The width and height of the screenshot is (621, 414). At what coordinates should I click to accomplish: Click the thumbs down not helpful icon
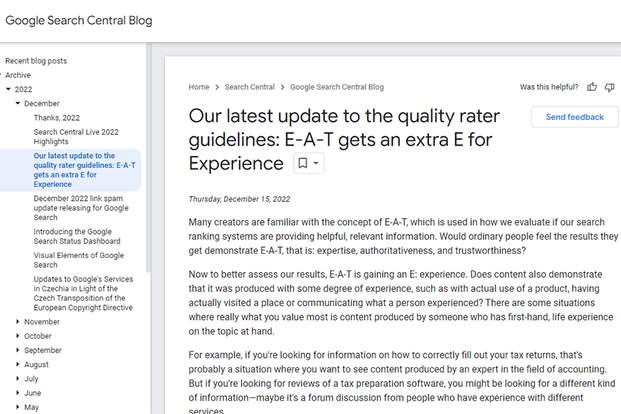pos(610,87)
